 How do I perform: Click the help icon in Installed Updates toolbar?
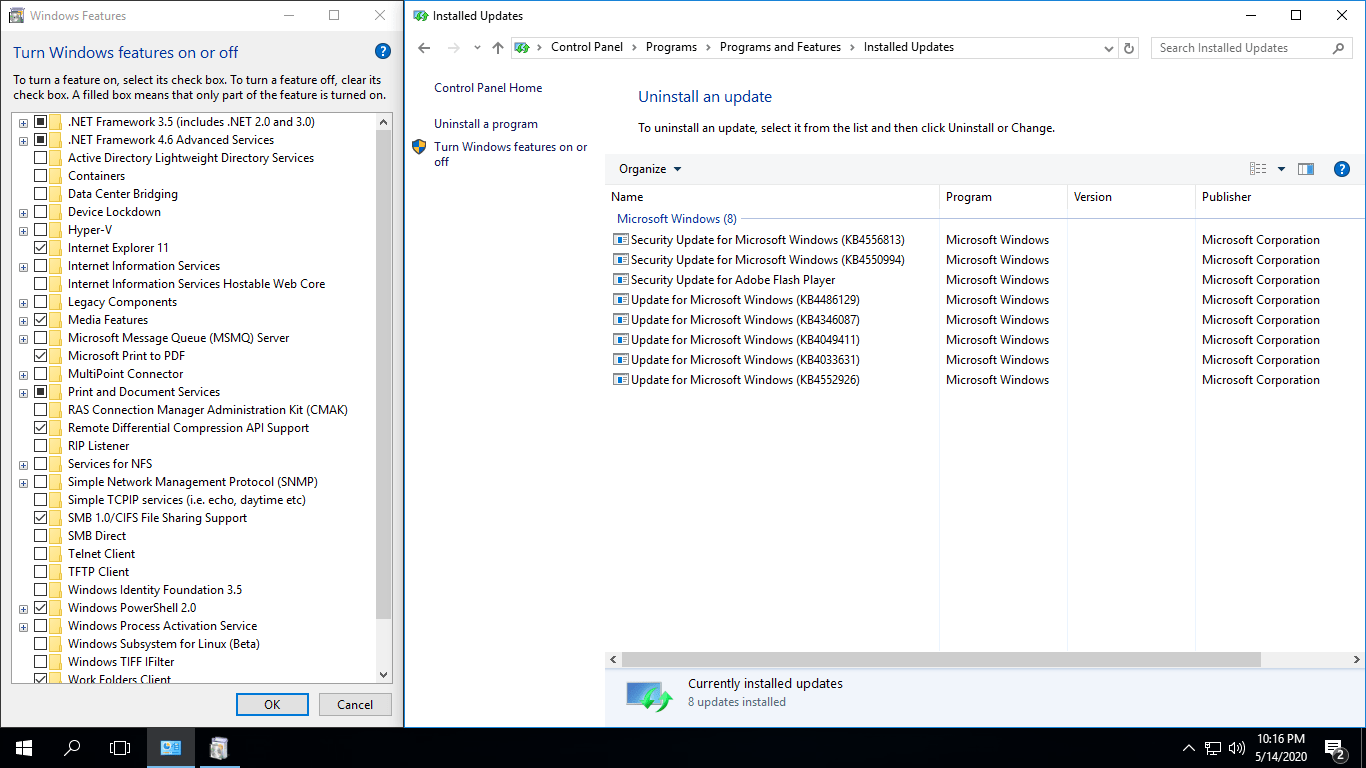[1342, 169]
